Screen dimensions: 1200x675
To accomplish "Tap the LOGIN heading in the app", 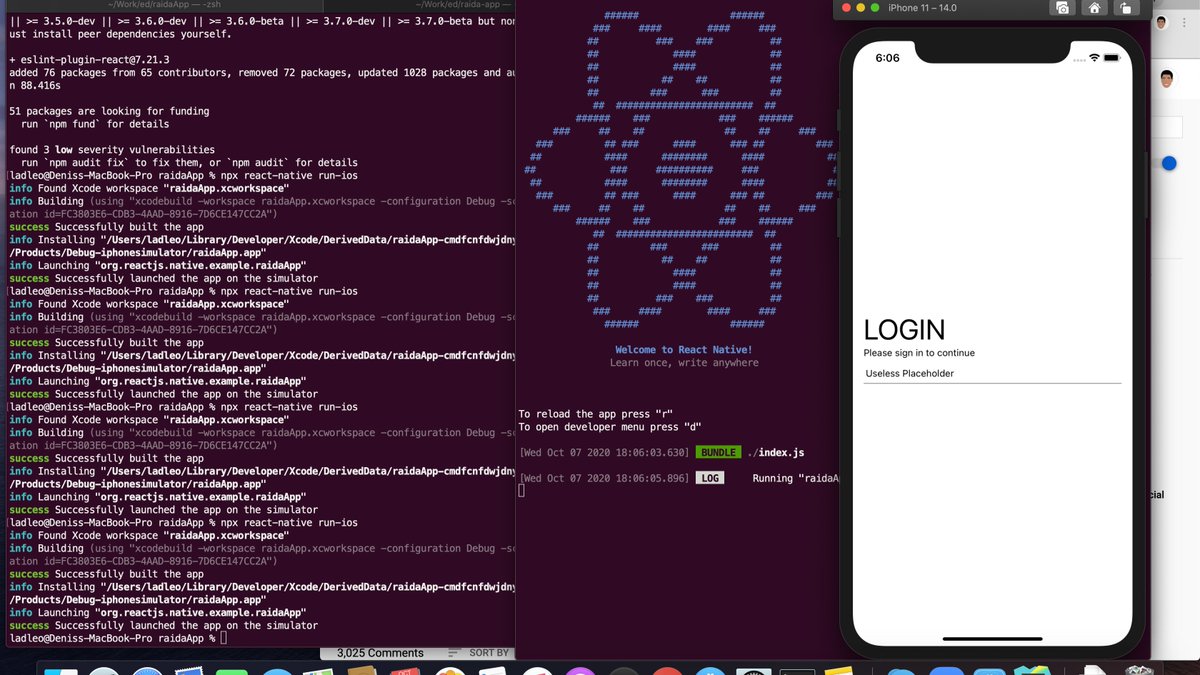I will click(x=904, y=330).
